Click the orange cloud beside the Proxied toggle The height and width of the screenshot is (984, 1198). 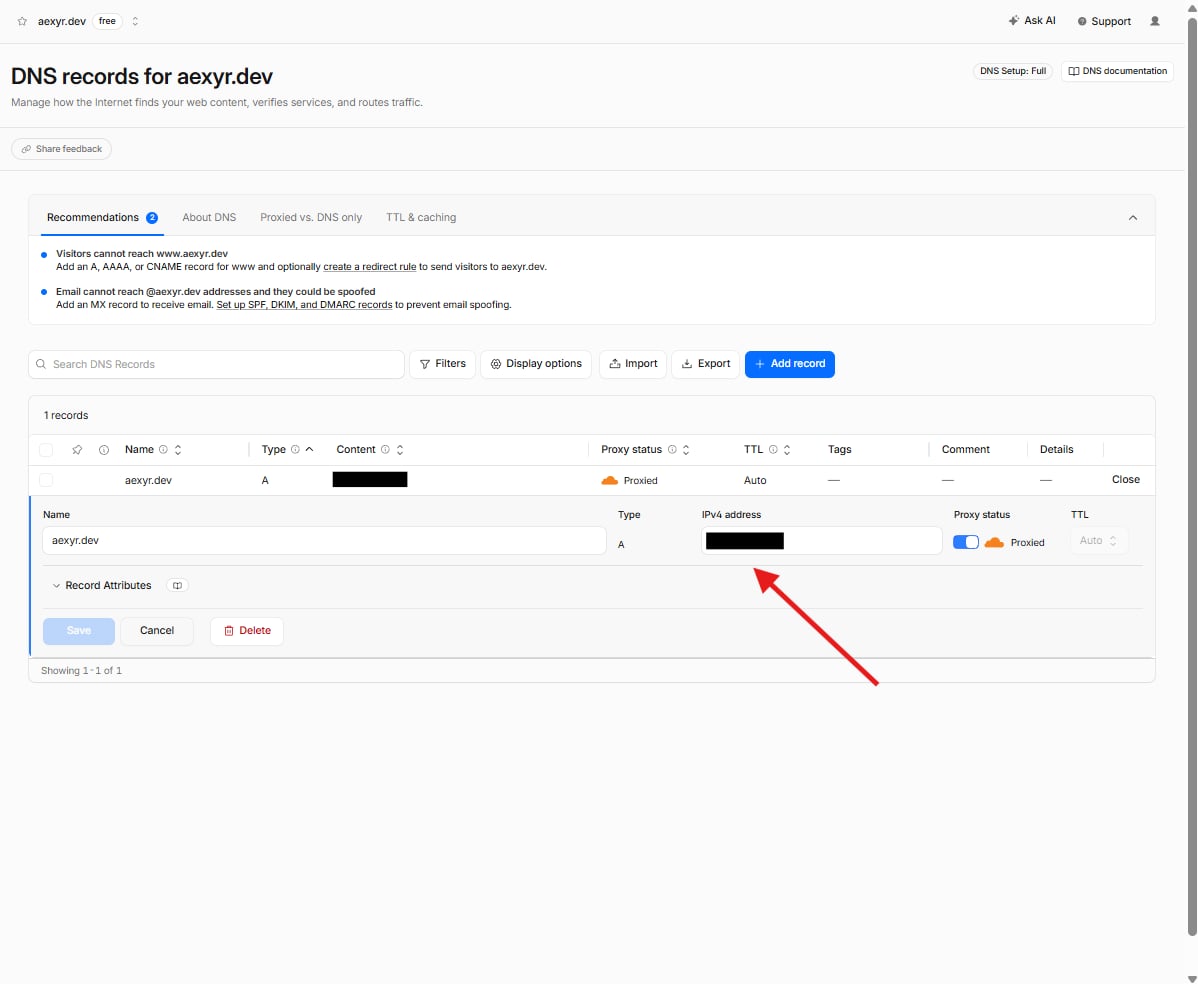click(x=994, y=542)
